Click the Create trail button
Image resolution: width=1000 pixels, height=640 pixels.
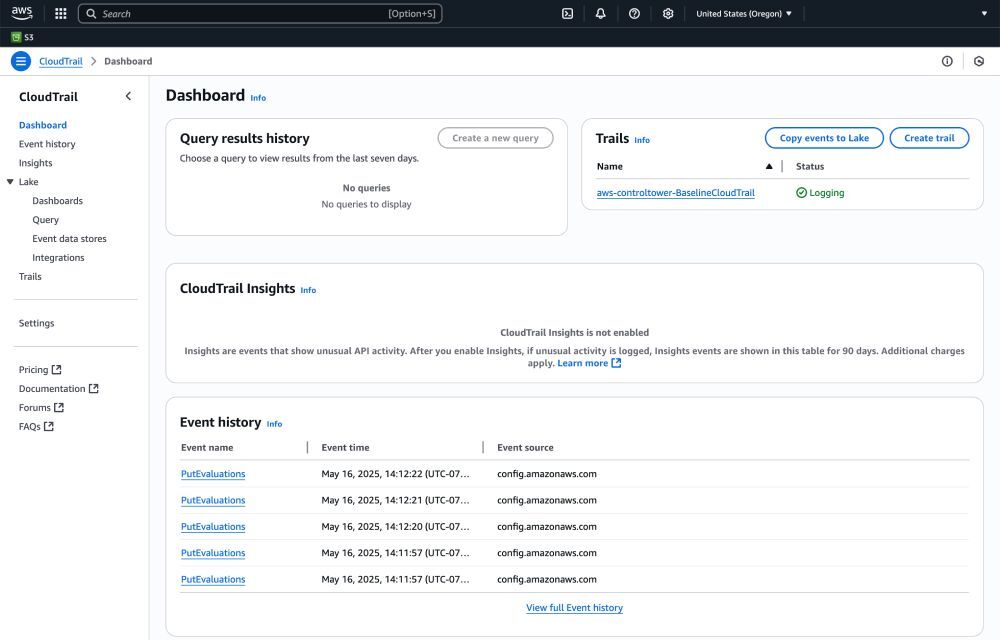[929, 137]
